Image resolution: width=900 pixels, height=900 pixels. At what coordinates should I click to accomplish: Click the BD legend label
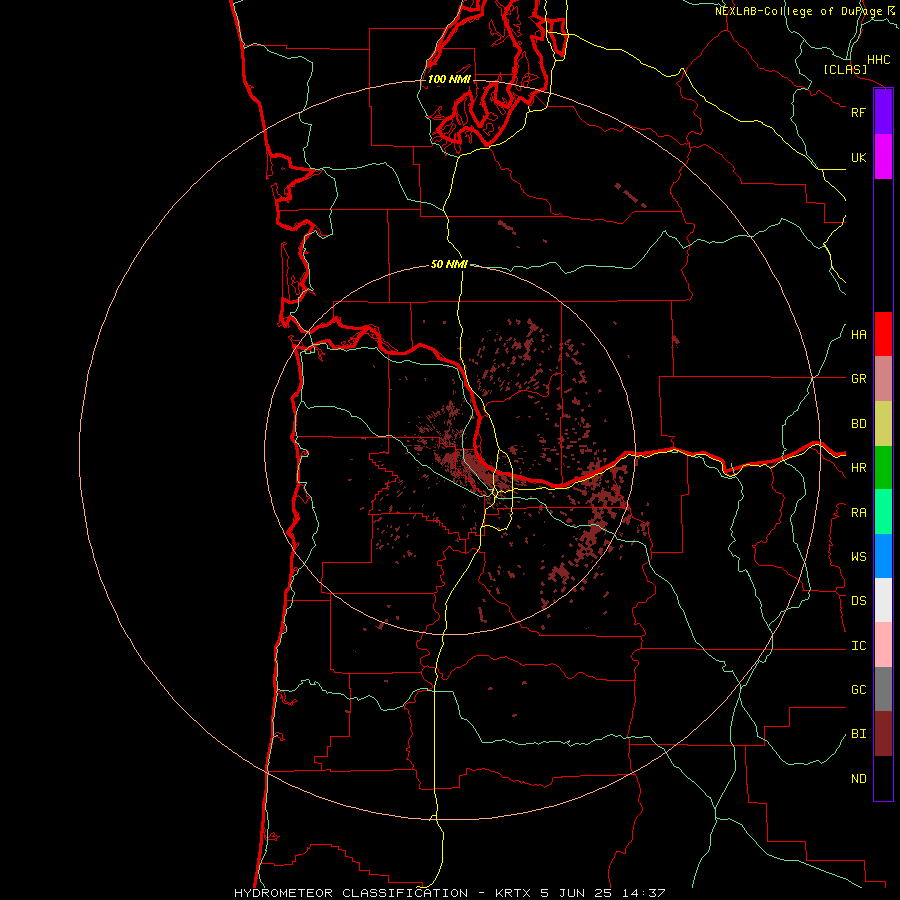(x=858, y=424)
